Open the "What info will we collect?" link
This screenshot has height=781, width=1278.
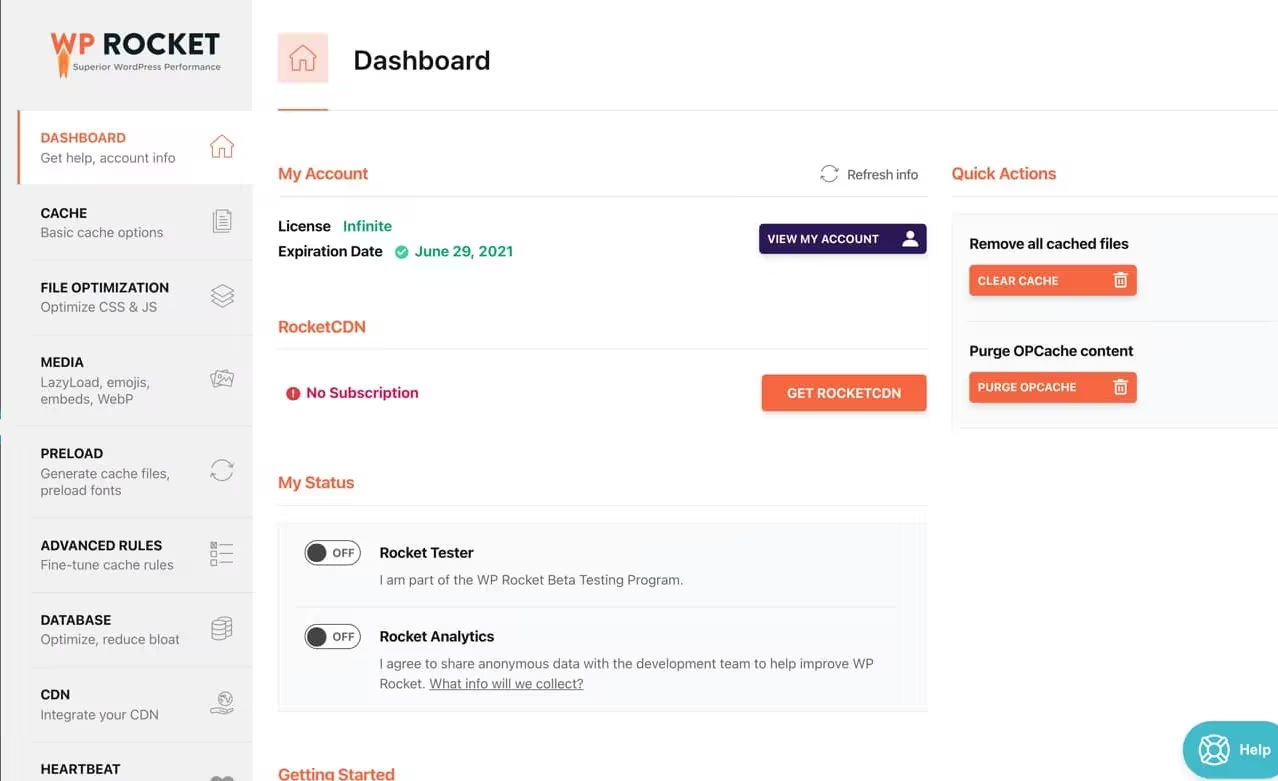coord(506,684)
